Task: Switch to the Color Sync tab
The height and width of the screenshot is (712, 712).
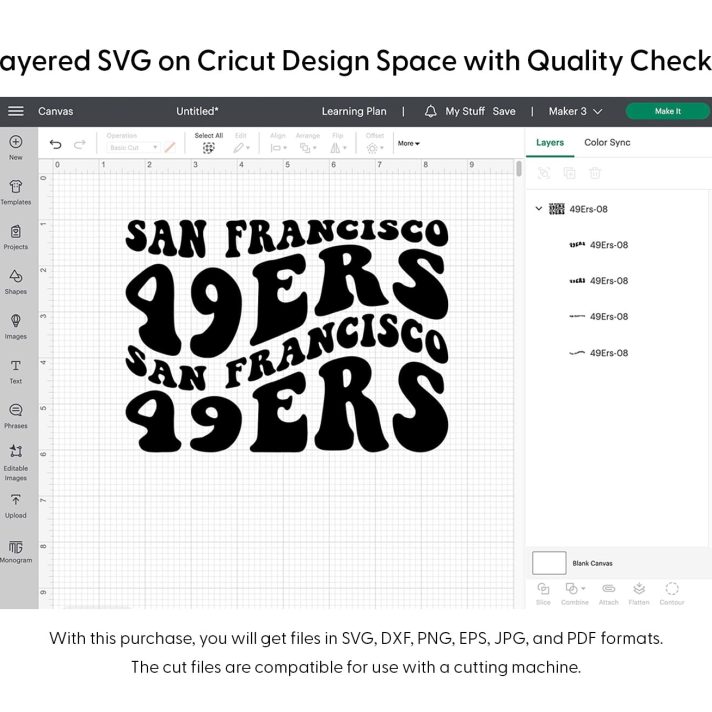Action: 607,143
